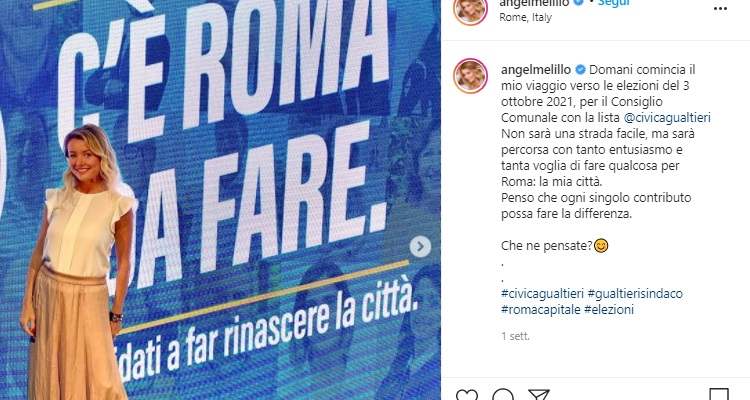Click verified badge beside caption username
The height and width of the screenshot is (400, 750).
pos(580,70)
